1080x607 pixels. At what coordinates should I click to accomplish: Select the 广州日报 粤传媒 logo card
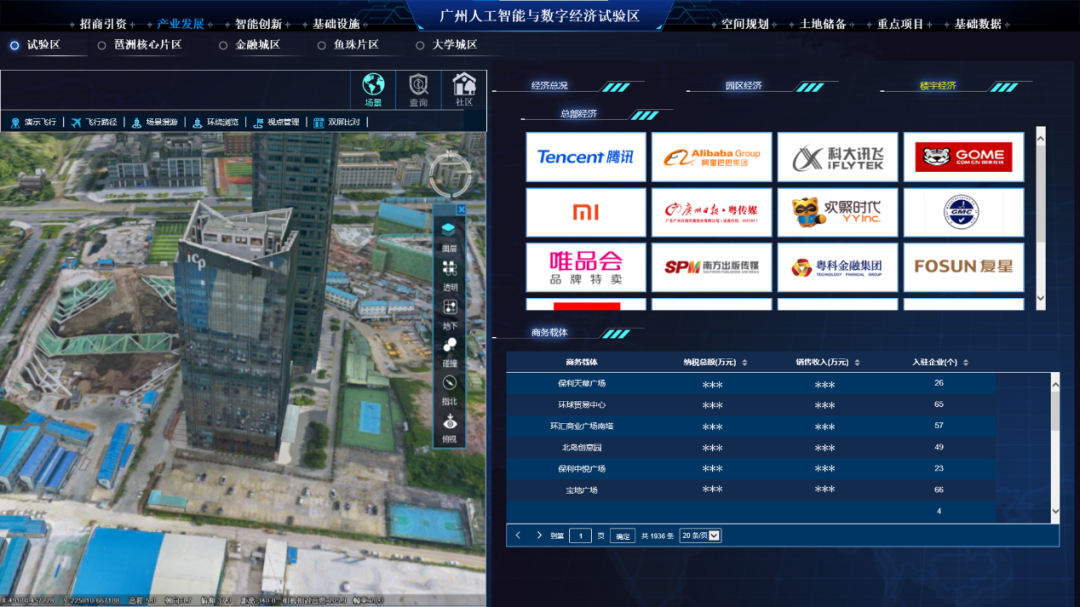[712, 212]
